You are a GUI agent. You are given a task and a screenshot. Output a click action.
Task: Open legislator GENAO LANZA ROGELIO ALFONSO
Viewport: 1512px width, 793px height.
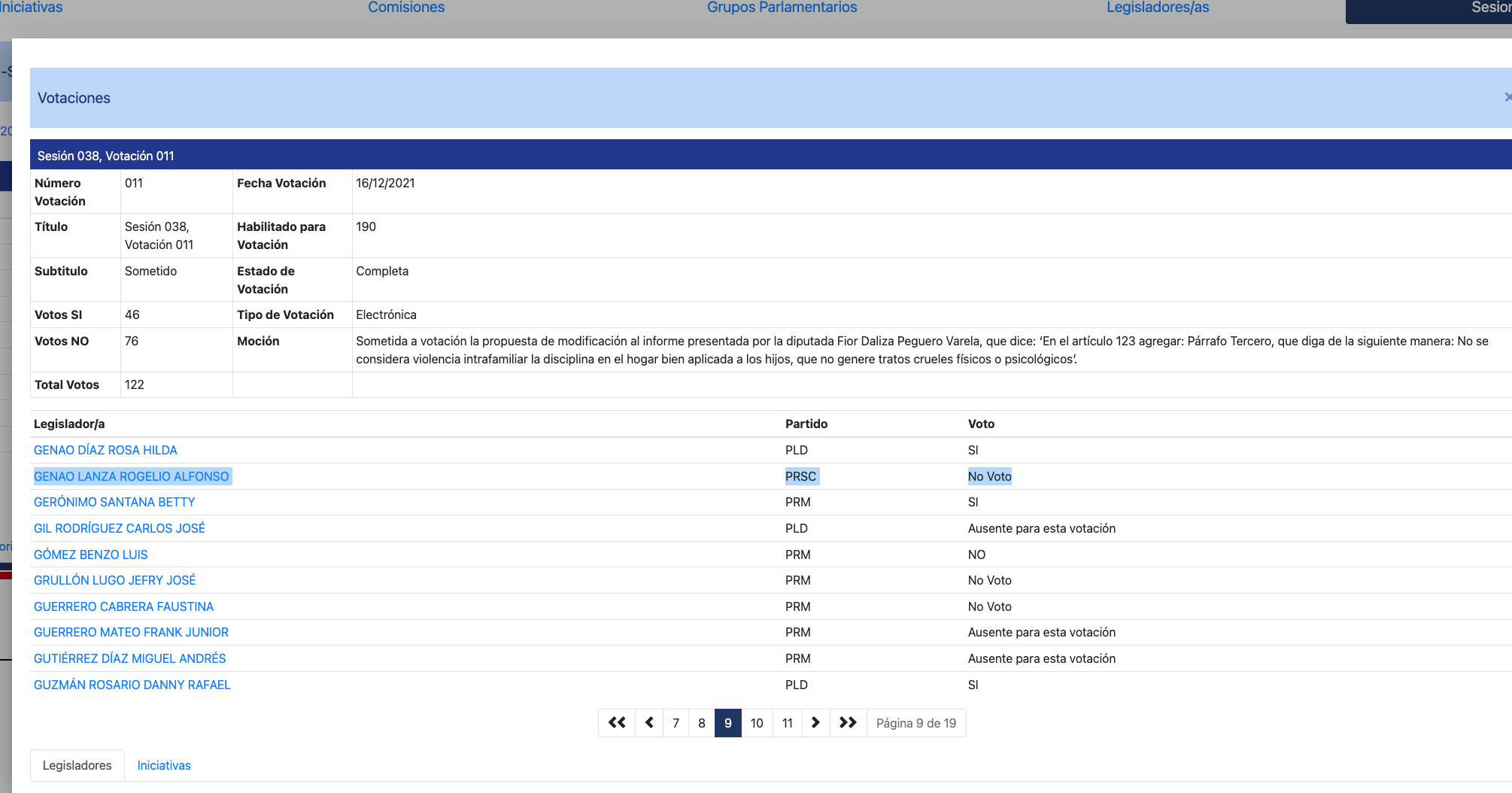(x=132, y=476)
